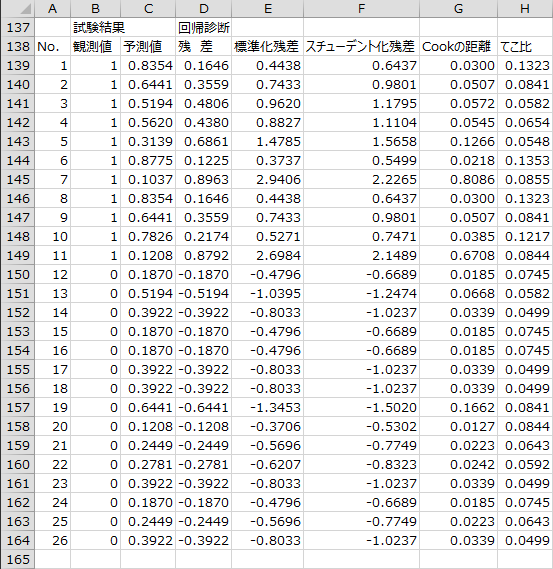The width and height of the screenshot is (553, 569).
Task: Click residual -0.5194 in row 151
Action: pyautogui.click(x=204, y=293)
